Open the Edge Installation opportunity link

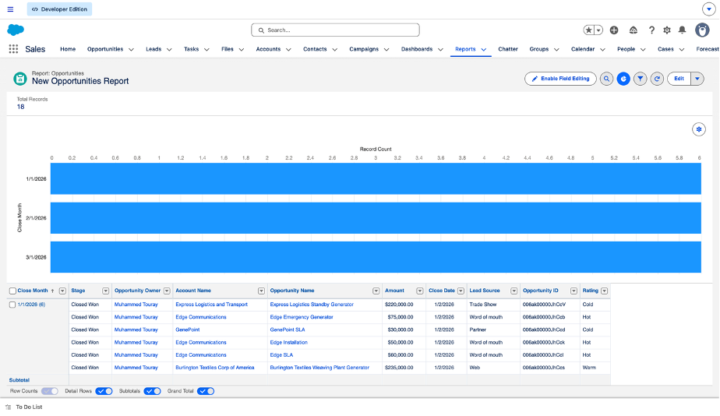coord(289,343)
